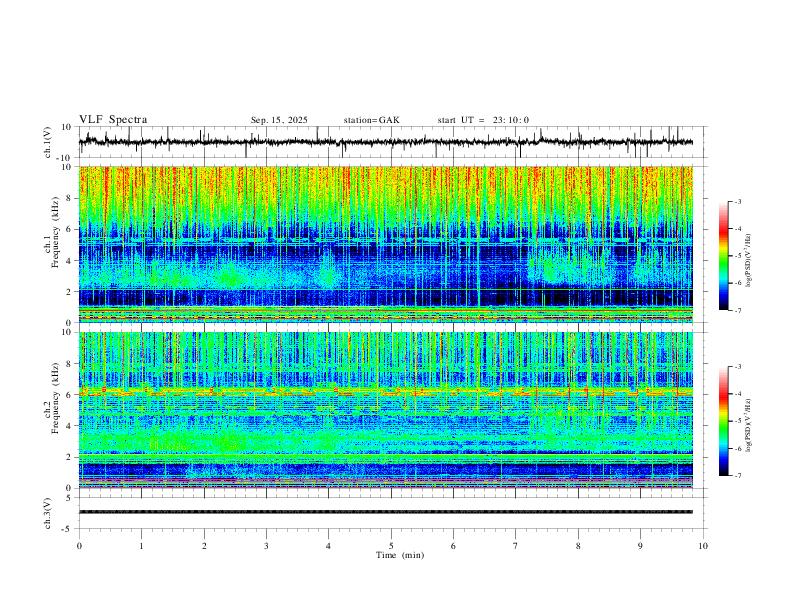Click the "7" tick on the Time axis

tap(516, 546)
